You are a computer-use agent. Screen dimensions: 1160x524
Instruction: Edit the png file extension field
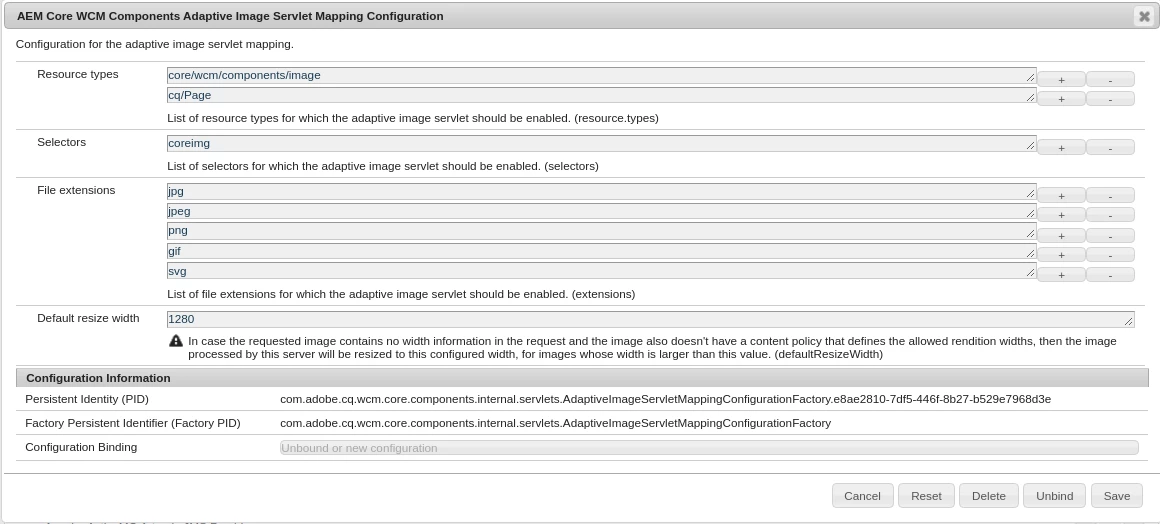(x=601, y=231)
